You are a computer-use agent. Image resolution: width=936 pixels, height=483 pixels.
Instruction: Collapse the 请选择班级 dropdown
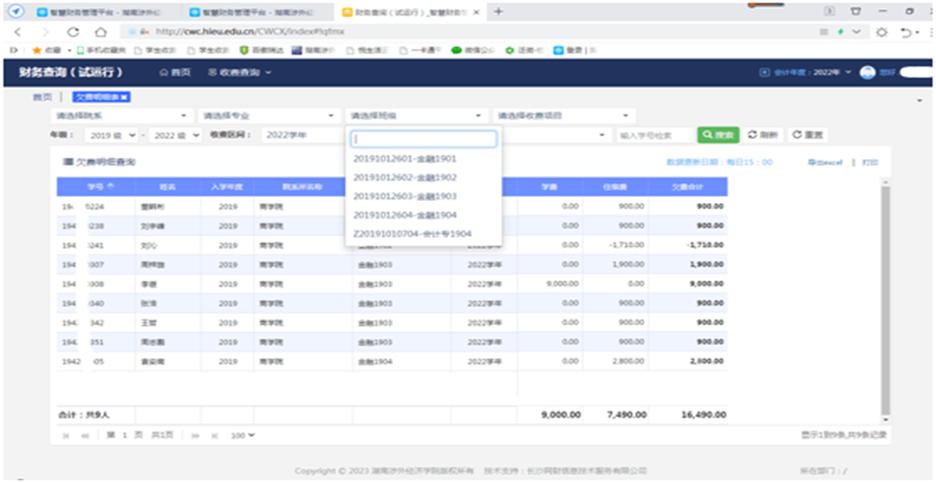click(416, 115)
